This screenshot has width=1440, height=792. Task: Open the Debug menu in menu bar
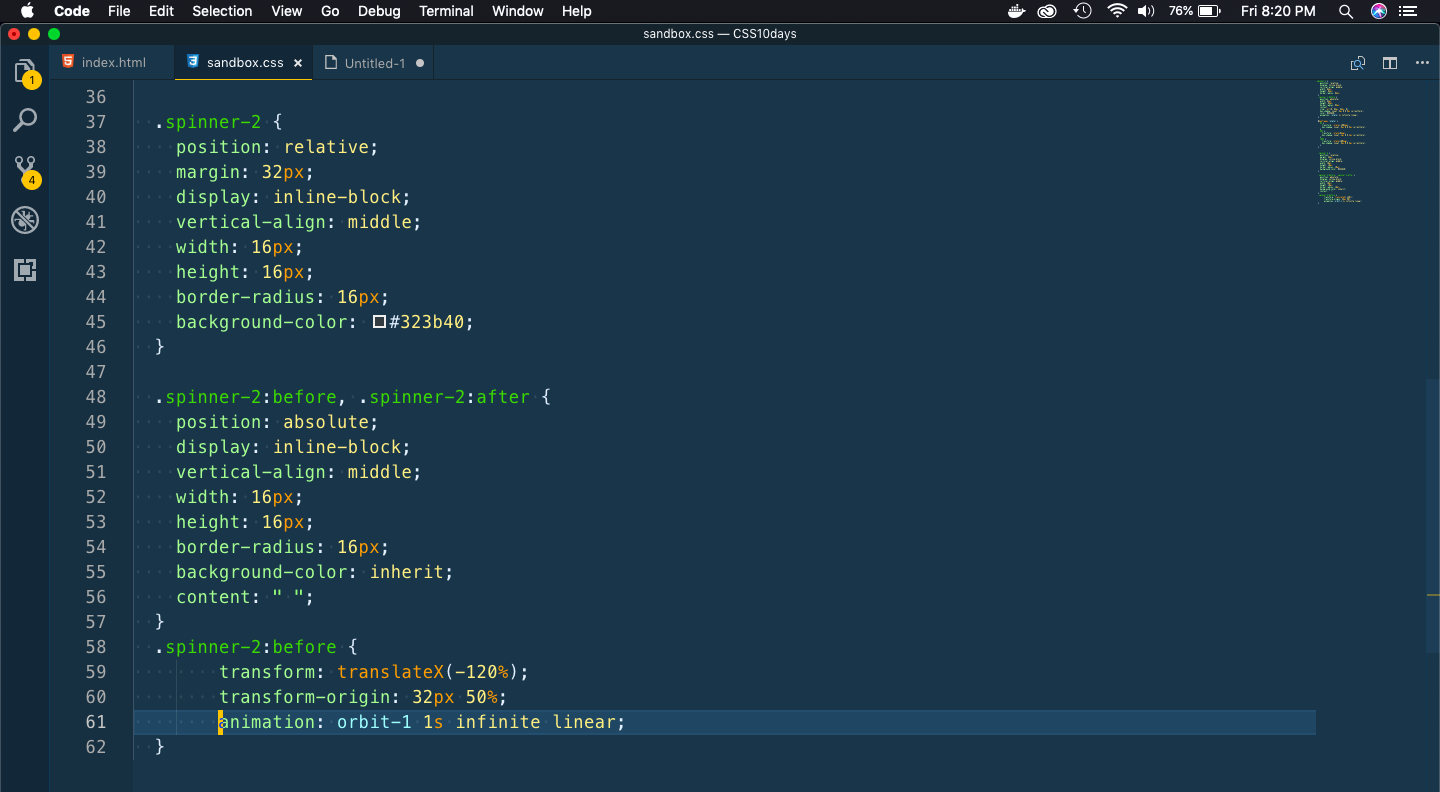[x=379, y=11]
